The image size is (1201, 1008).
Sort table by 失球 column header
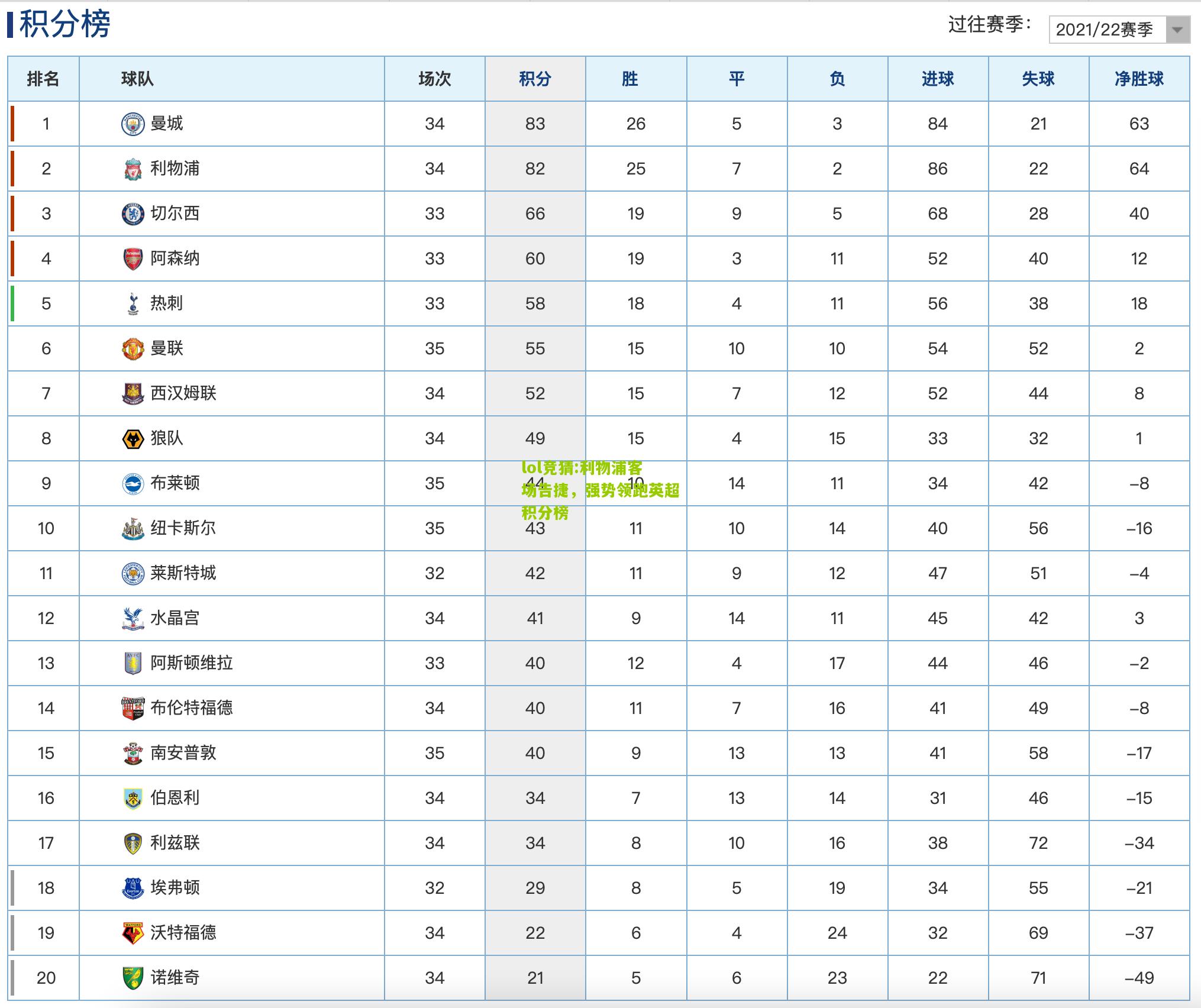point(1038,79)
